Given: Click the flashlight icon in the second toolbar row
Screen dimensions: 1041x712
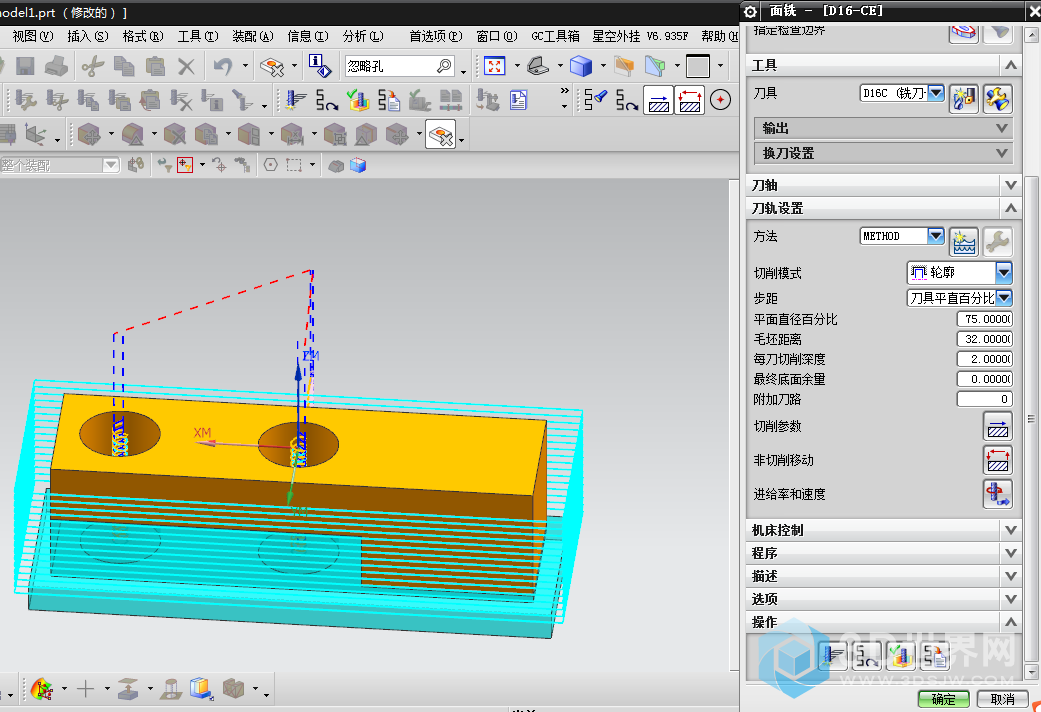Looking at the screenshot, I should (x=596, y=100).
